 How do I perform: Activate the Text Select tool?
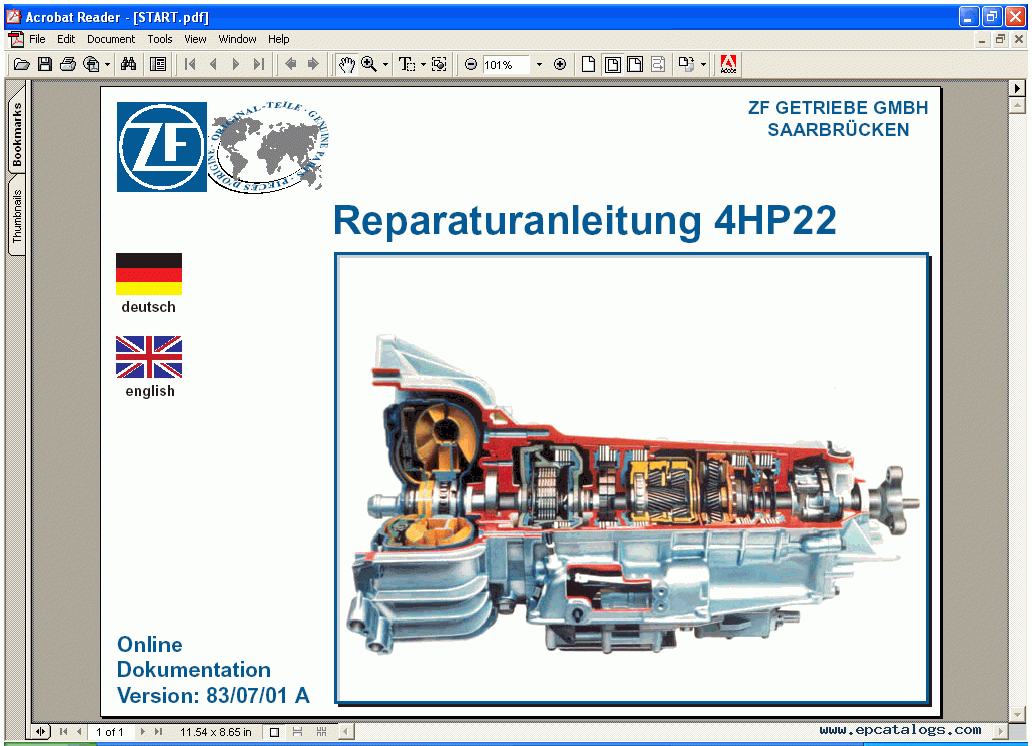(x=406, y=64)
